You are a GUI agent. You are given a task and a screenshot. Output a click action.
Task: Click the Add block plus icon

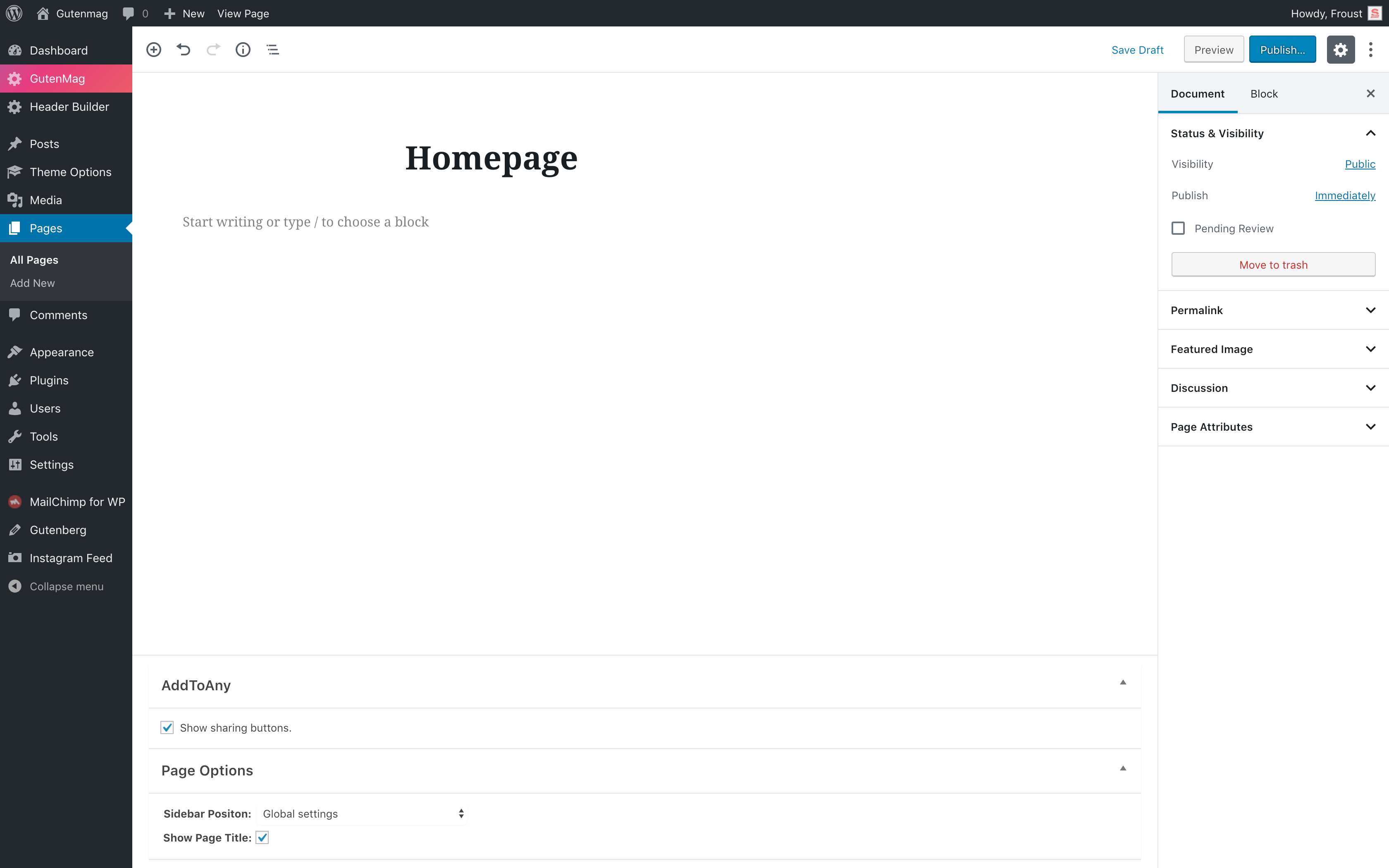tap(154, 50)
